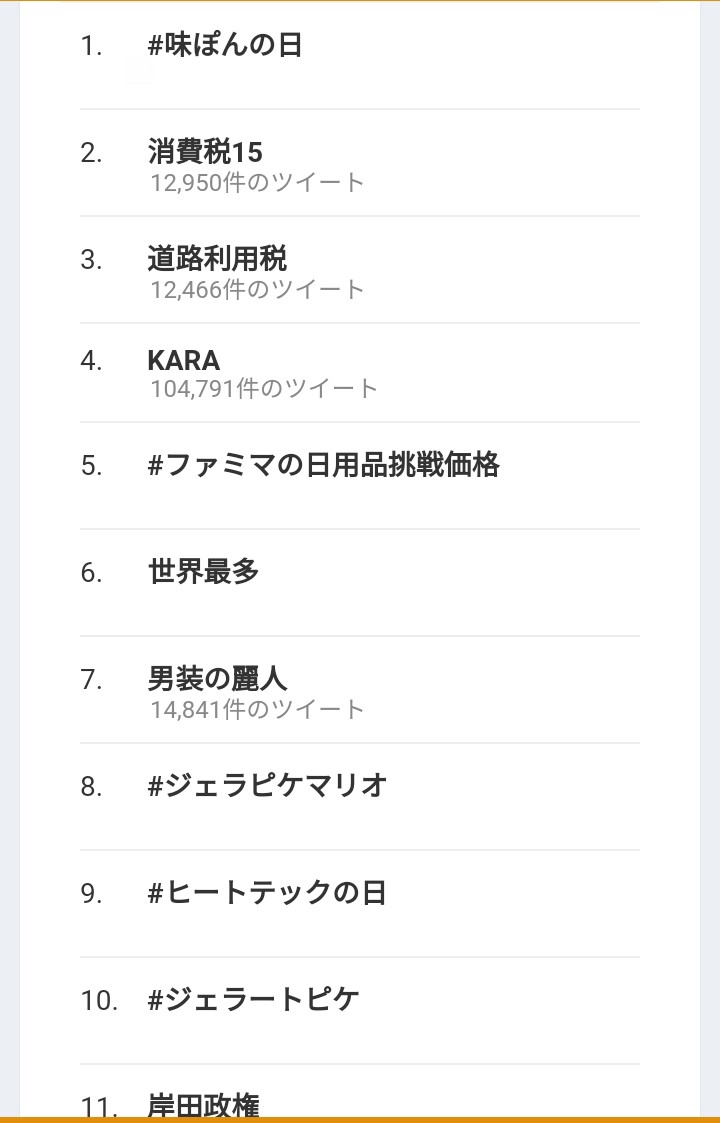Open the #ヒートテックの日 hashtag

pos(266,893)
